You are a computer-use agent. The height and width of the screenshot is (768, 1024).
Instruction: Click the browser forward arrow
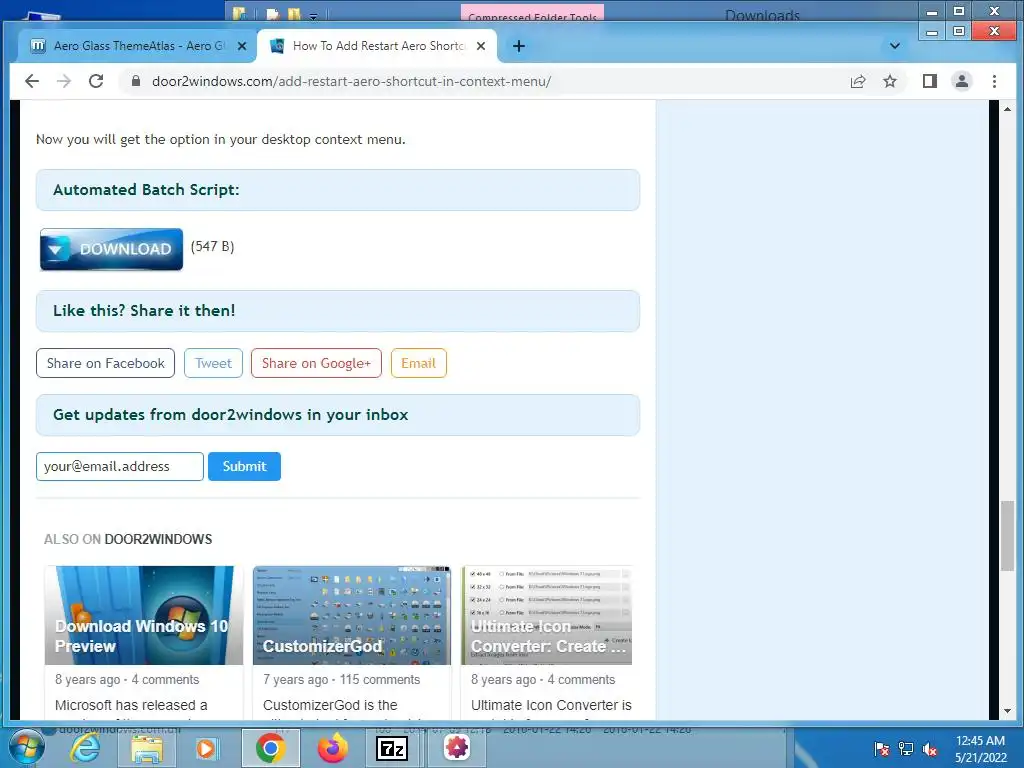[64, 81]
